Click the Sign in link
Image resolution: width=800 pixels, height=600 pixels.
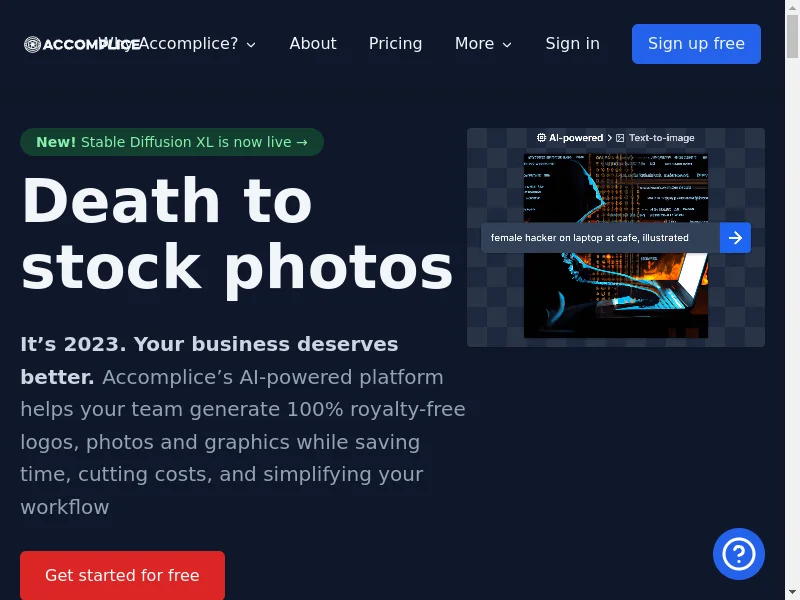[x=572, y=44]
